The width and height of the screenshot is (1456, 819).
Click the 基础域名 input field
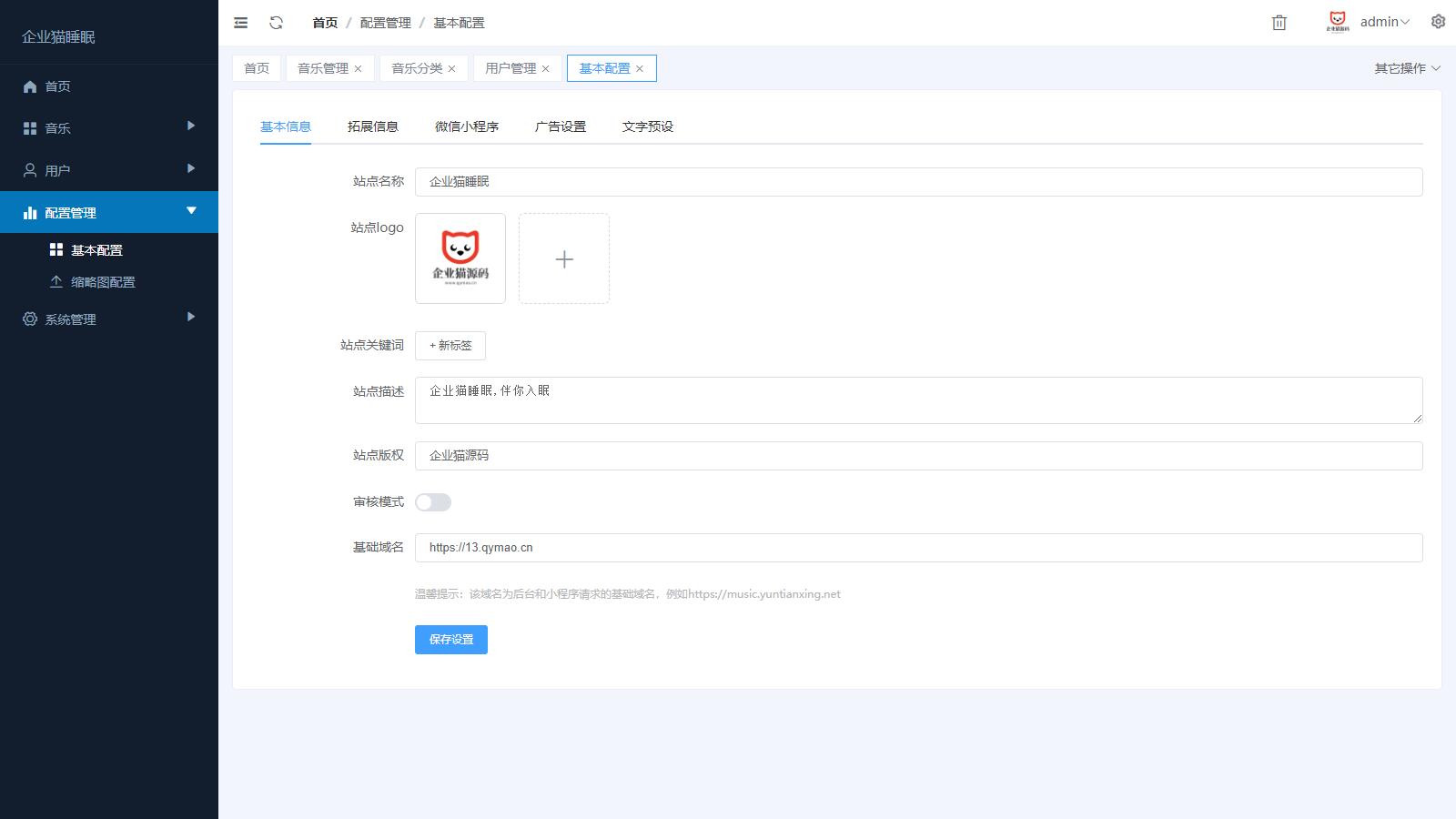[918, 548]
